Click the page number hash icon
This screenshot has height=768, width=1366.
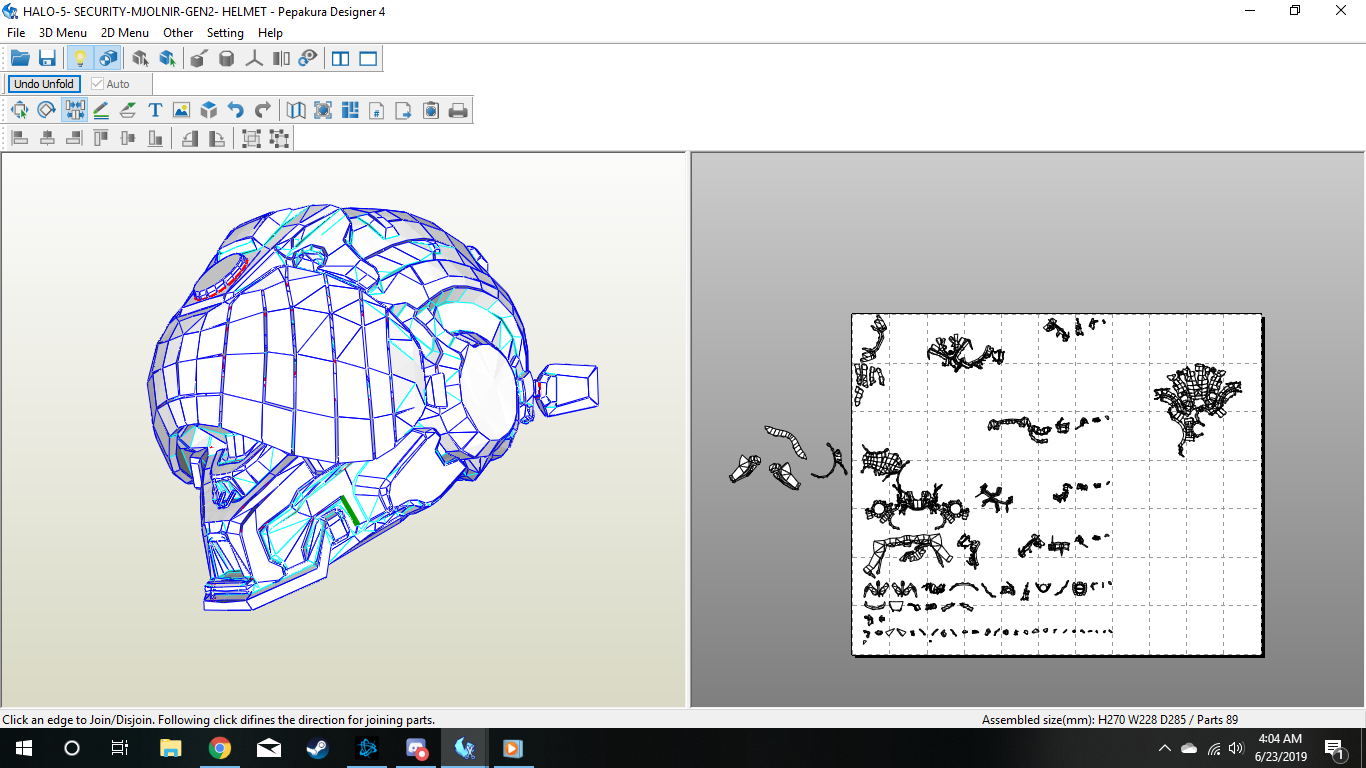[x=377, y=110]
